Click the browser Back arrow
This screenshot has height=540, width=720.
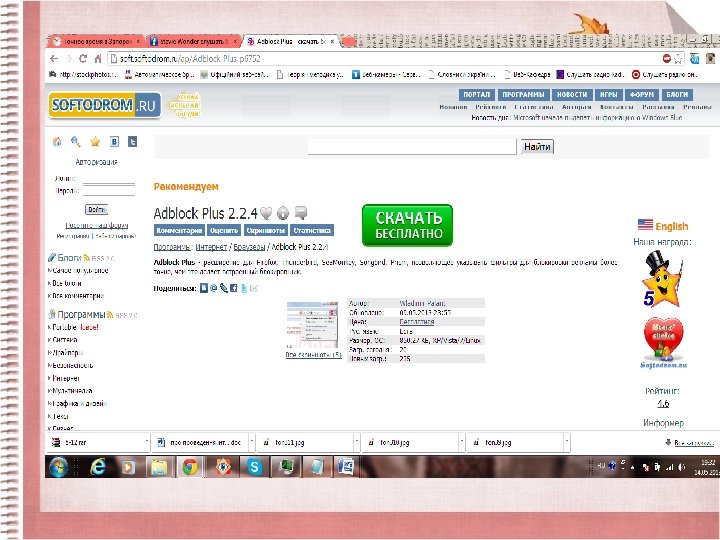pyautogui.click(x=54, y=59)
